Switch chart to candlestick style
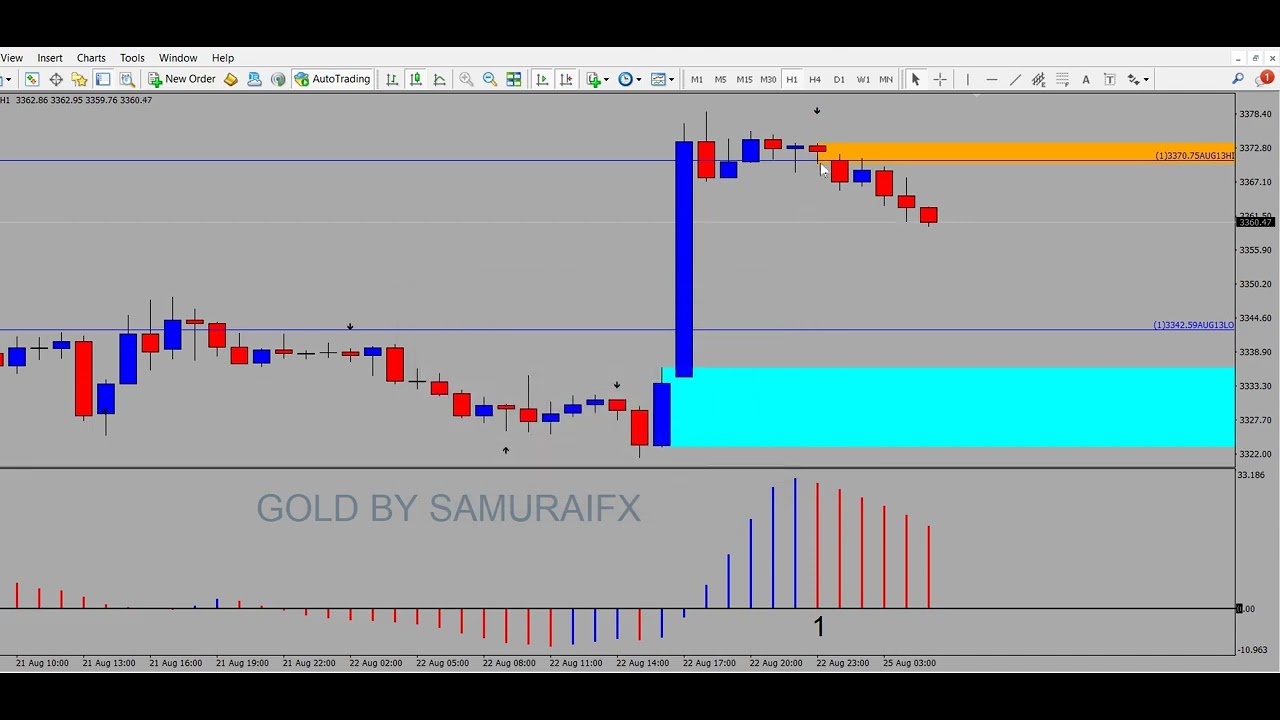Image resolution: width=1280 pixels, height=720 pixels. (x=415, y=79)
